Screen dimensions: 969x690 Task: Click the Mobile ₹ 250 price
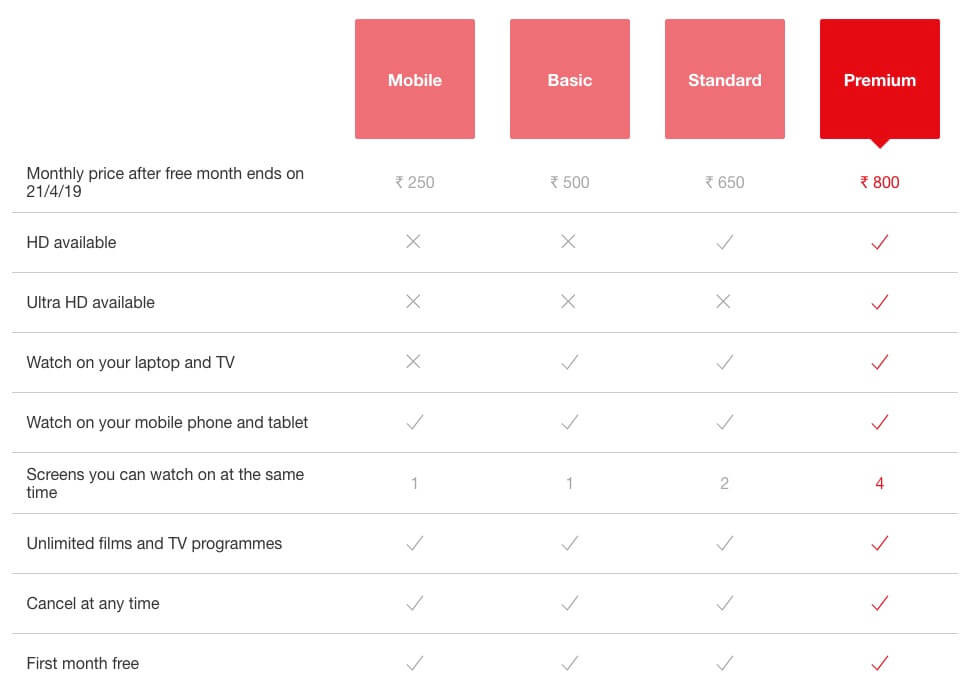point(415,182)
